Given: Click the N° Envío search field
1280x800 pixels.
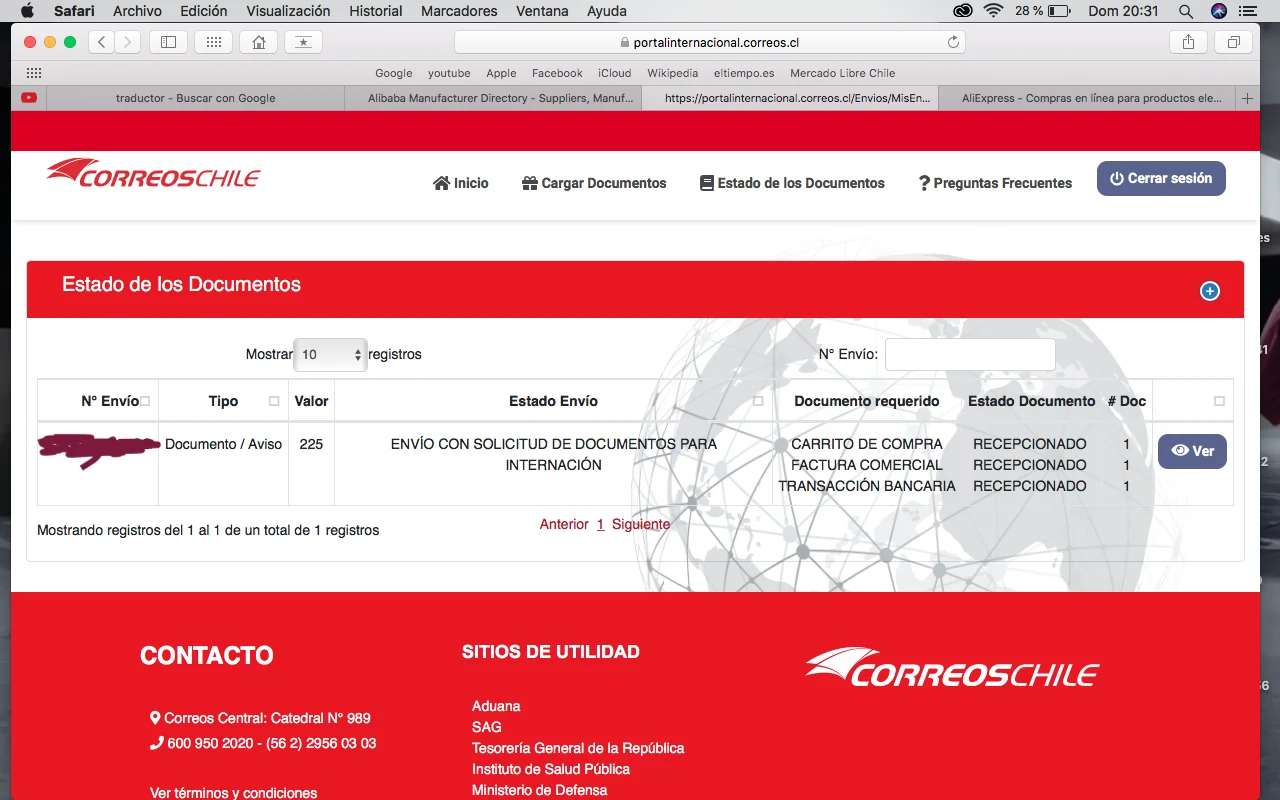Looking at the screenshot, I should 970,354.
